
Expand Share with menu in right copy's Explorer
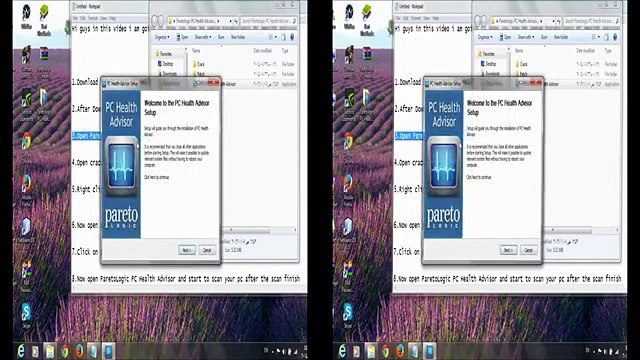point(525,37)
